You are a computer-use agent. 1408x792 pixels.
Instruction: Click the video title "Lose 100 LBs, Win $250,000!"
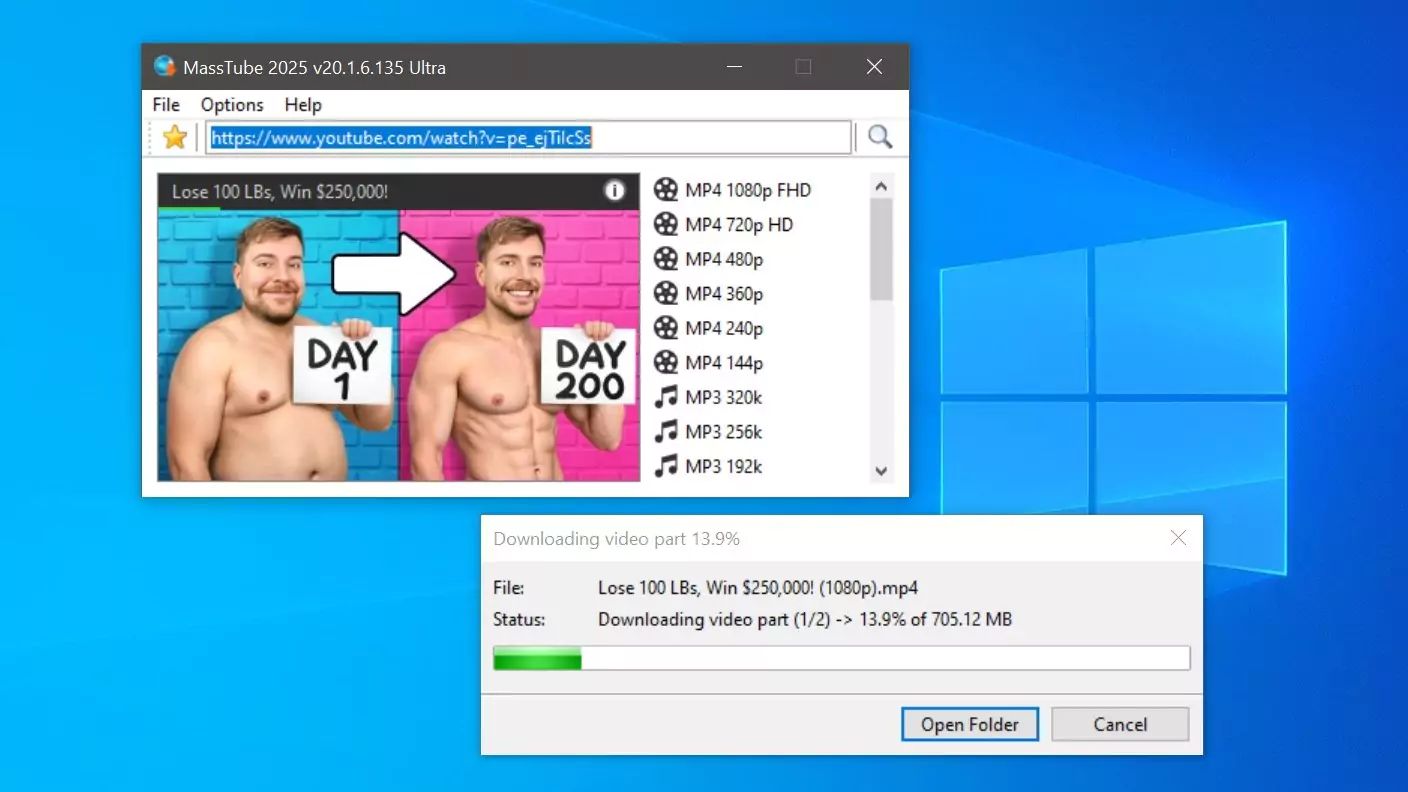tap(280, 191)
